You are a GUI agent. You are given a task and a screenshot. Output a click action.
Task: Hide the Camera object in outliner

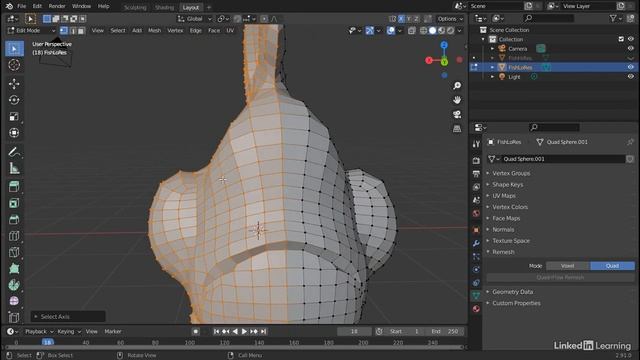pyautogui.click(x=631, y=49)
